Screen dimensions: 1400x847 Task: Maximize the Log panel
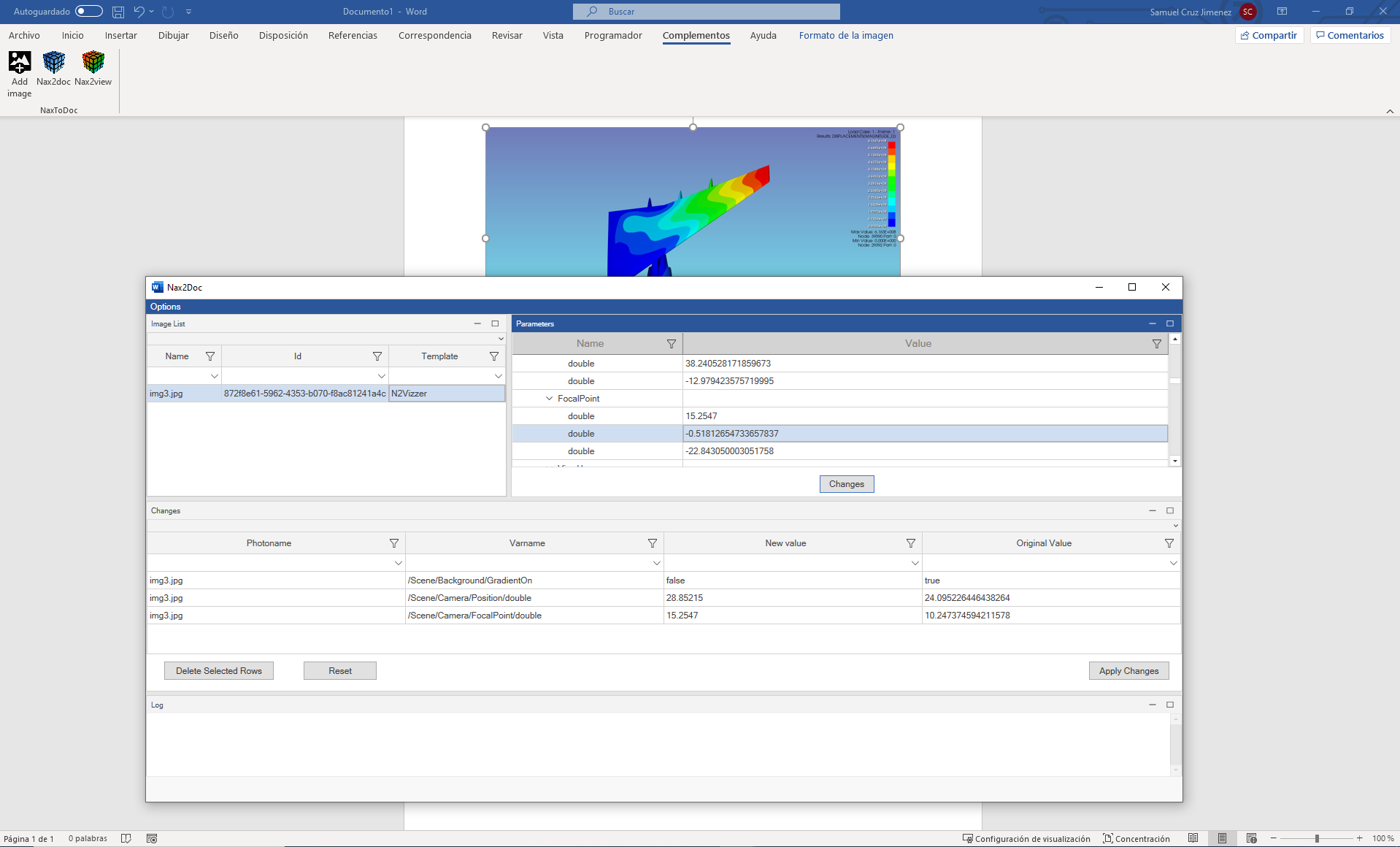(1170, 705)
